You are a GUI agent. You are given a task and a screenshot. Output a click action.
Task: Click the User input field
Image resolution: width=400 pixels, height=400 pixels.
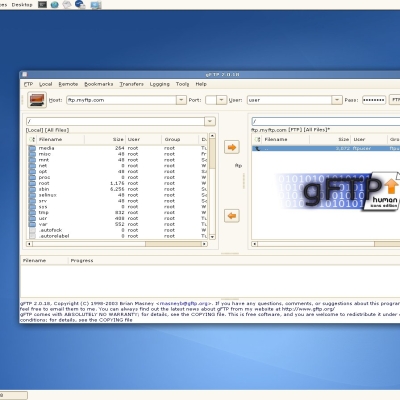click(x=289, y=100)
